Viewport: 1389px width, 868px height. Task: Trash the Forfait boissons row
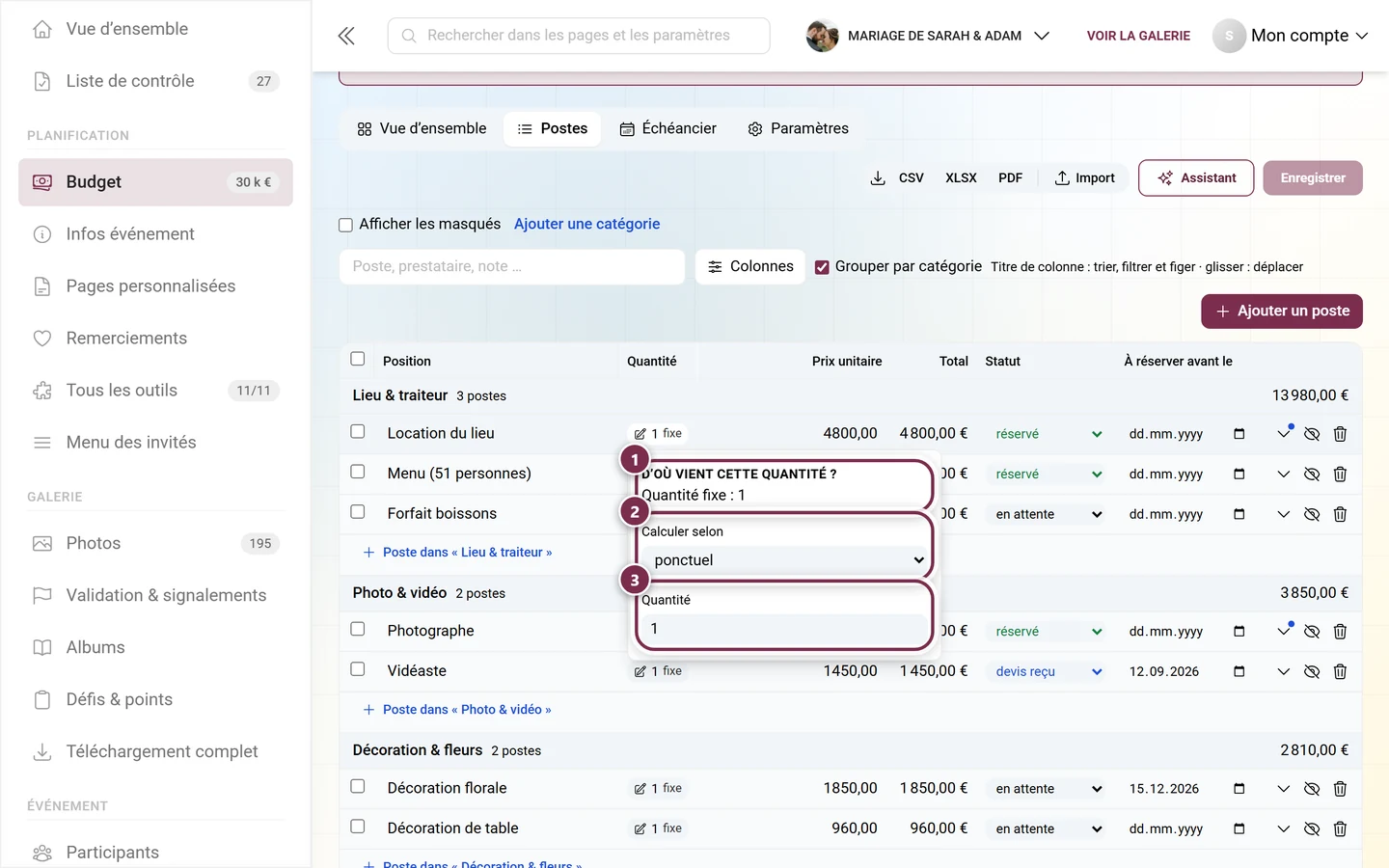pyautogui.click(x=1340, y=514)
